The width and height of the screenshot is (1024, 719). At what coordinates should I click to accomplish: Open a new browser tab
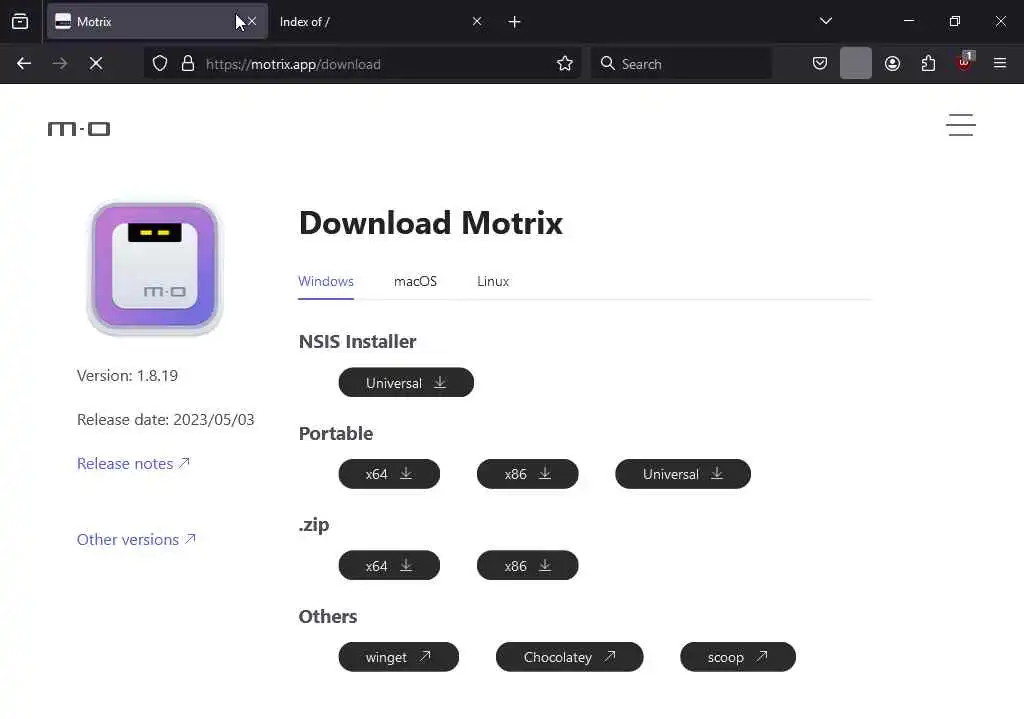click(515, 22)
